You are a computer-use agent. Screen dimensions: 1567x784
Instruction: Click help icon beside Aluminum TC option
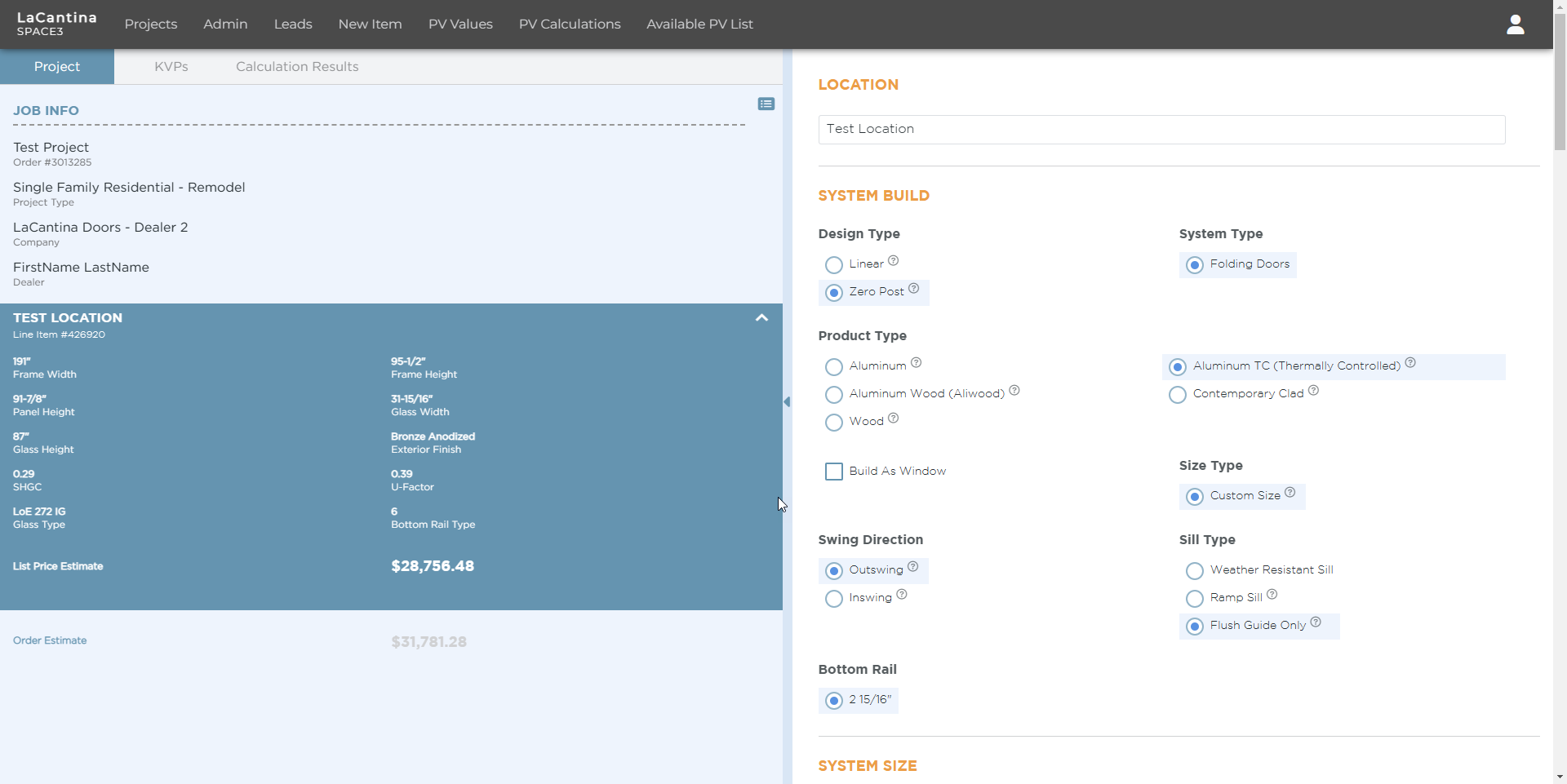tap(1409, 363)
